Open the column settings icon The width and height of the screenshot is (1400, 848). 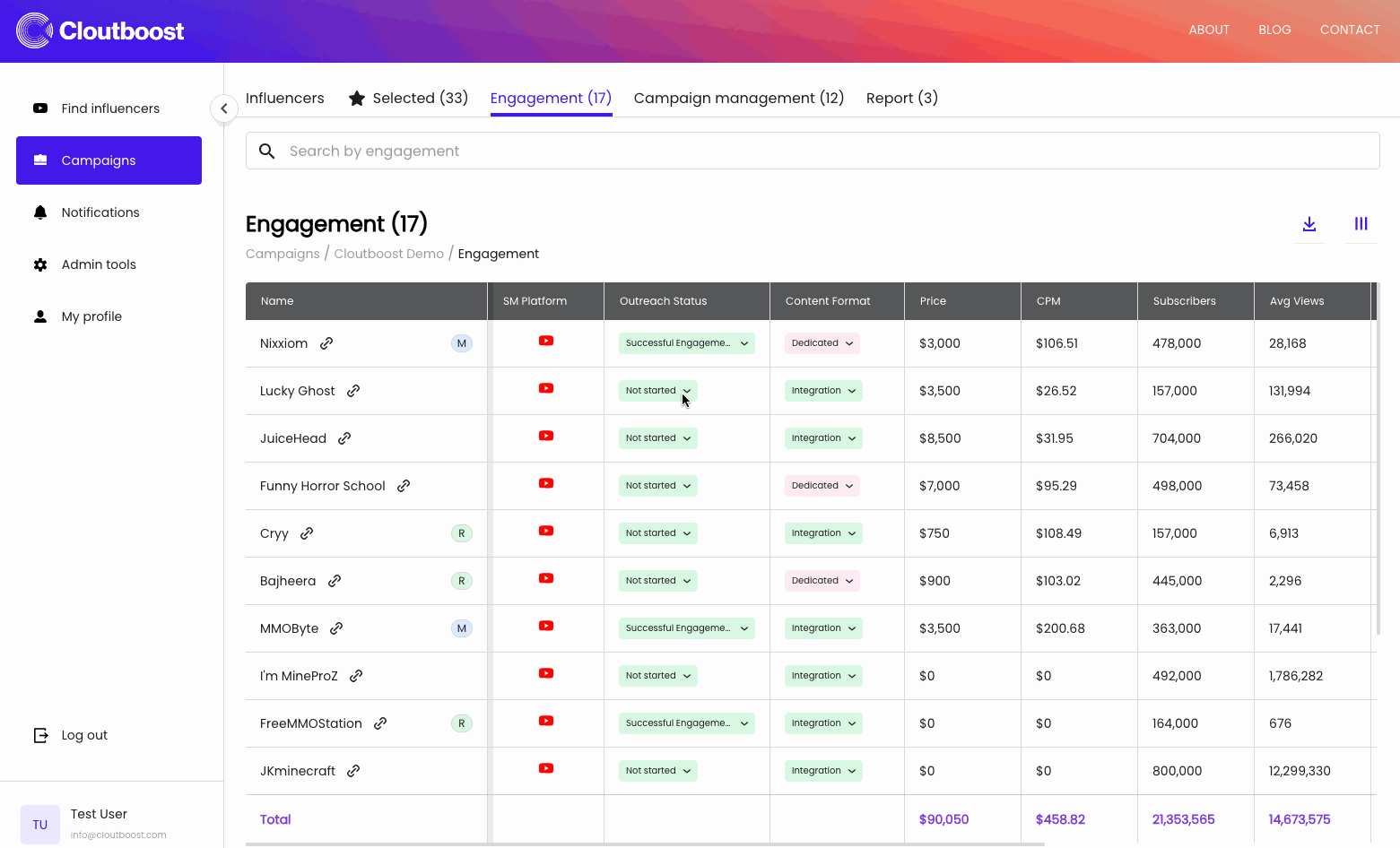[1361, 224]
